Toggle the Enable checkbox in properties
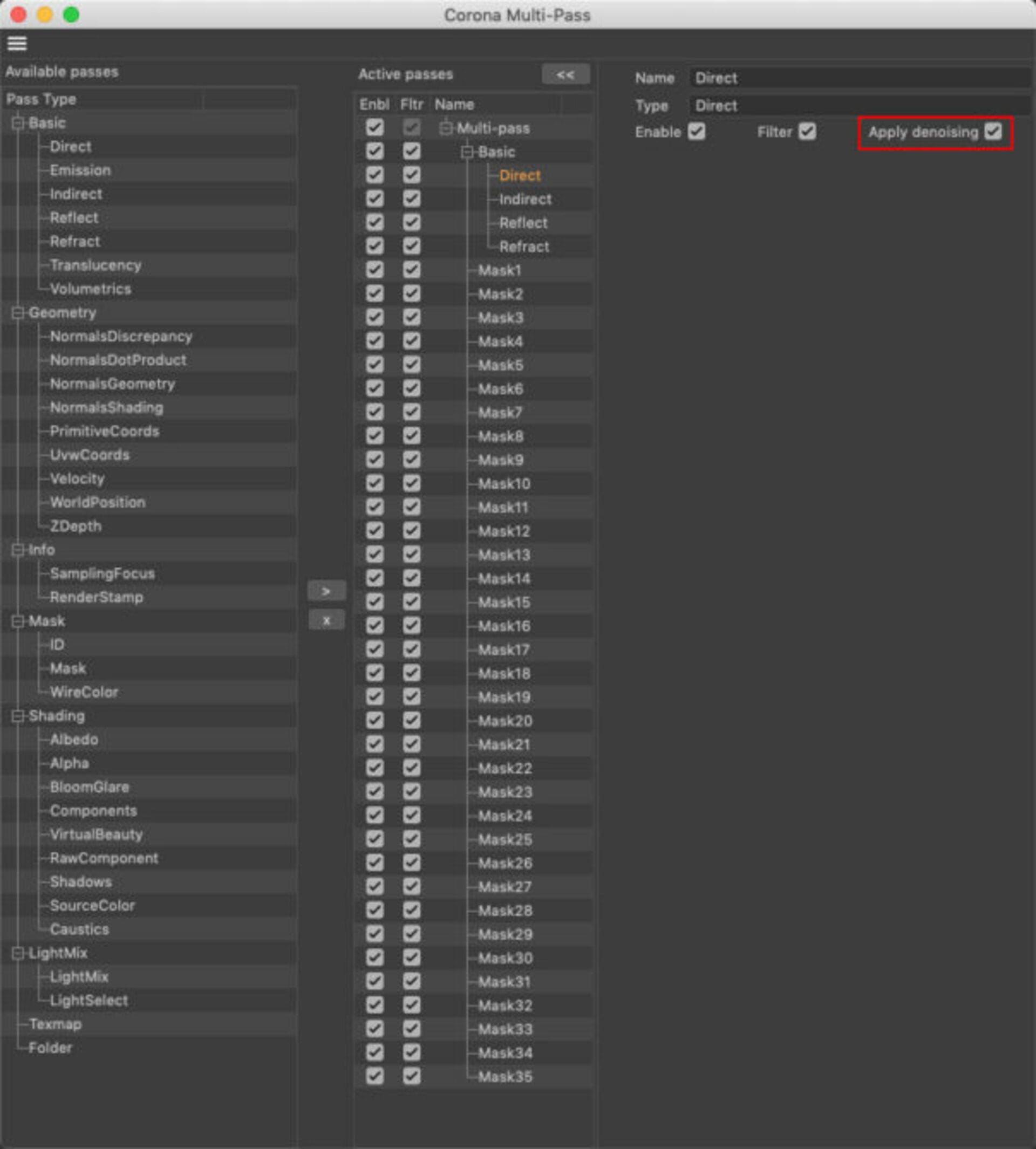The image size is (1036, 1149). [696, 132]
